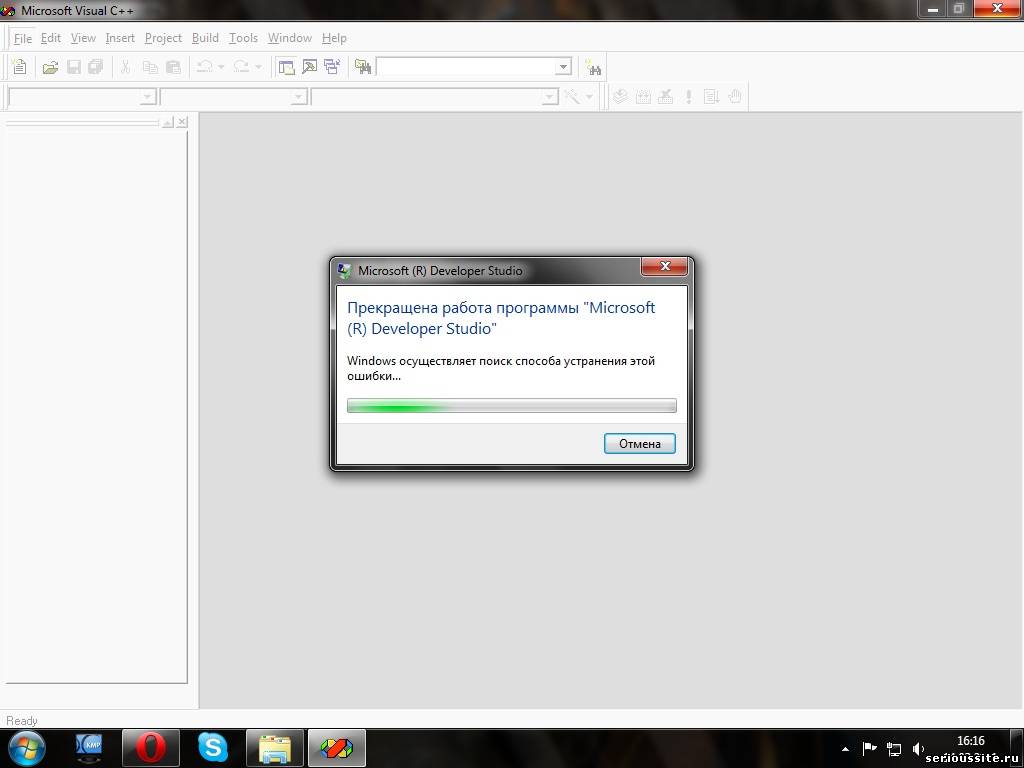The height and width of the screenshot is (768, 1024).
Task: Click the Redo arrow icon
Action: coord(242,67)
